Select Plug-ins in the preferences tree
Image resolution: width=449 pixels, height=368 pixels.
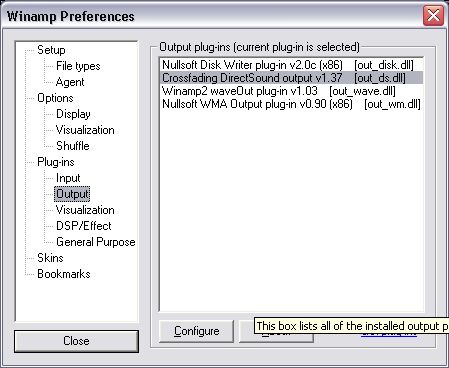[56, 162]
